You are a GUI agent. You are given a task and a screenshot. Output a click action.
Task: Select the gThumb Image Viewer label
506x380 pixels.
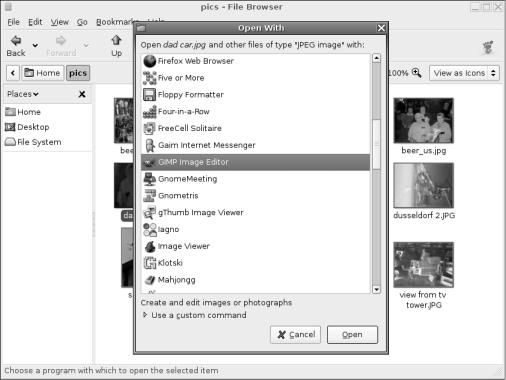(201, 213)
